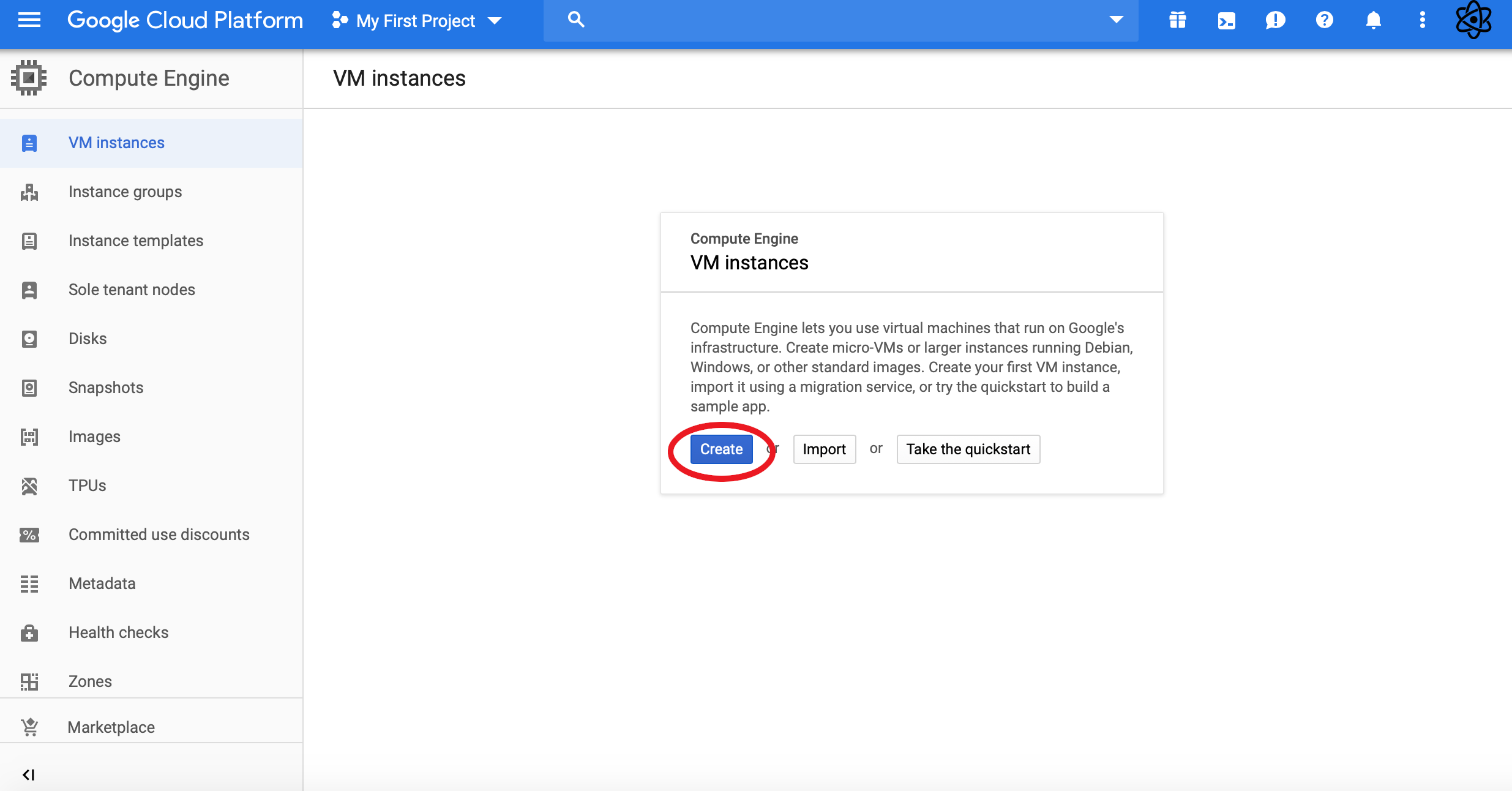Open the hamburger navigation menu
The height and width of the screenshot is (791, 1512).
pos(29,20)
